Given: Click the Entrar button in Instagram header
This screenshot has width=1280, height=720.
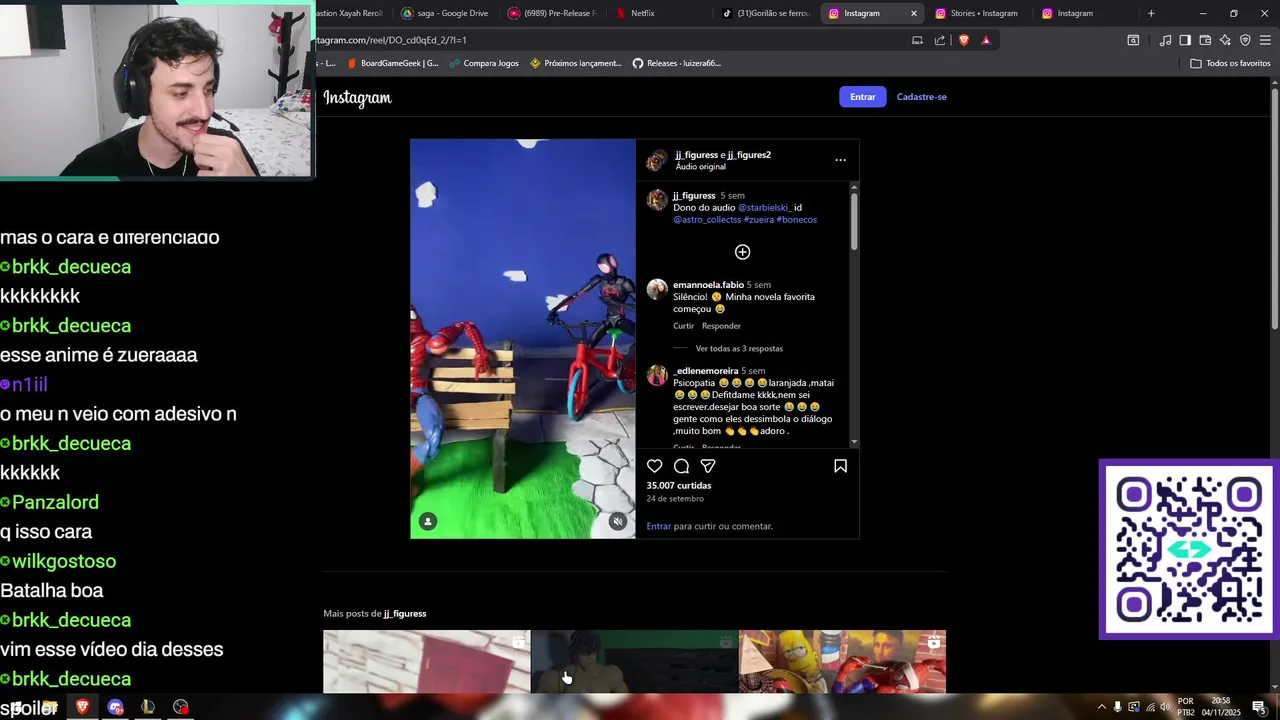Looking at the screenshot, I should (x=862, y=97).
